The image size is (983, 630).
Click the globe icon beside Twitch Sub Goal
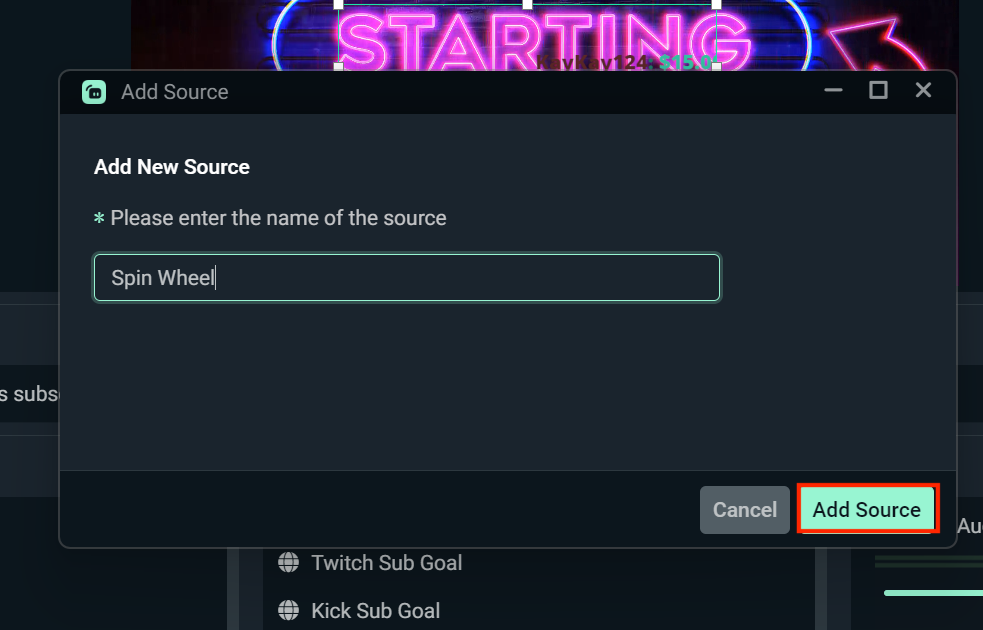click(288, 563)
